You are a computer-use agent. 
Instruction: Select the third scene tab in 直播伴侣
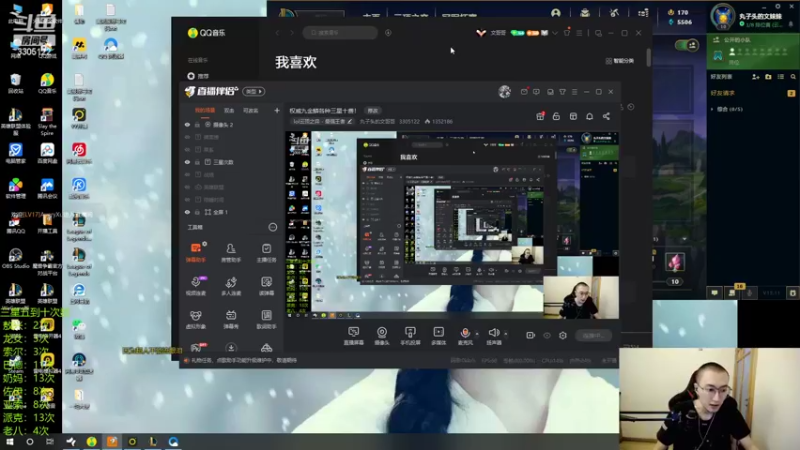(250, 110)
